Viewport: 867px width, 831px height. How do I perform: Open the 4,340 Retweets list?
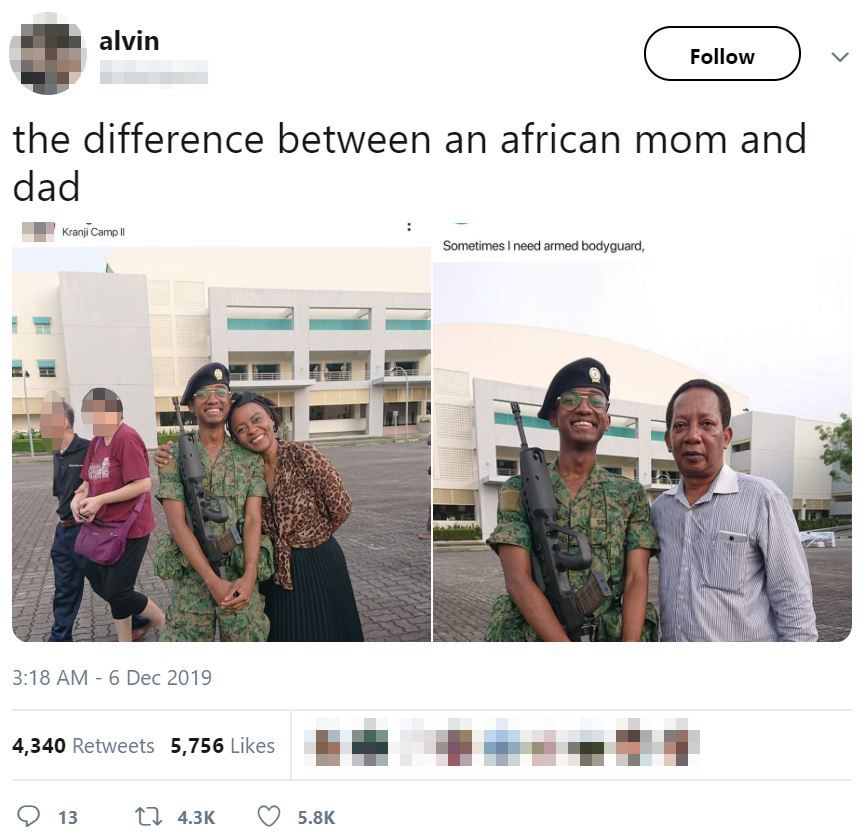click(x=83, y=746)
